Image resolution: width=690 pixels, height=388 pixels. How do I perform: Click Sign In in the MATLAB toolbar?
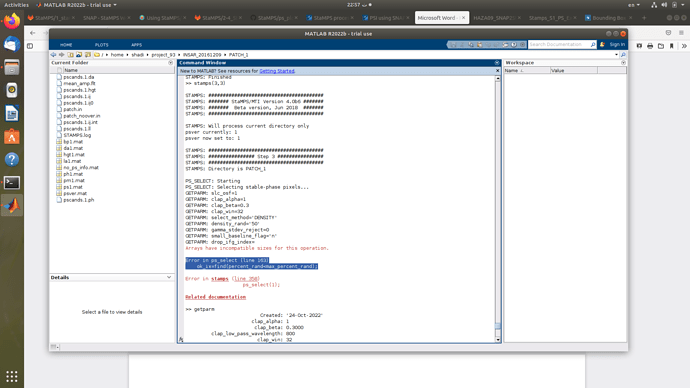click(x=617, y=44)
